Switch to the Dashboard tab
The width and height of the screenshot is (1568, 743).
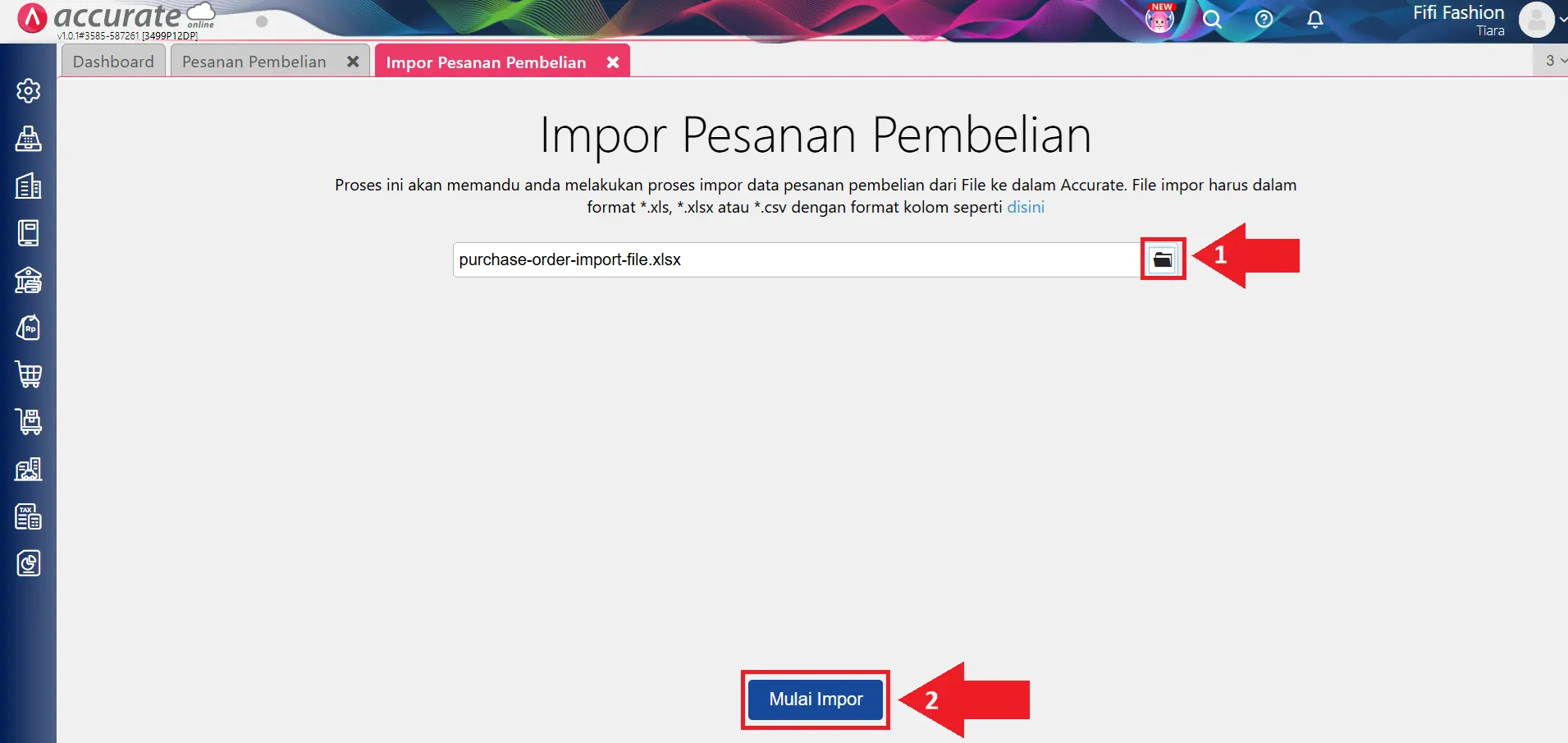pos(113,61)
